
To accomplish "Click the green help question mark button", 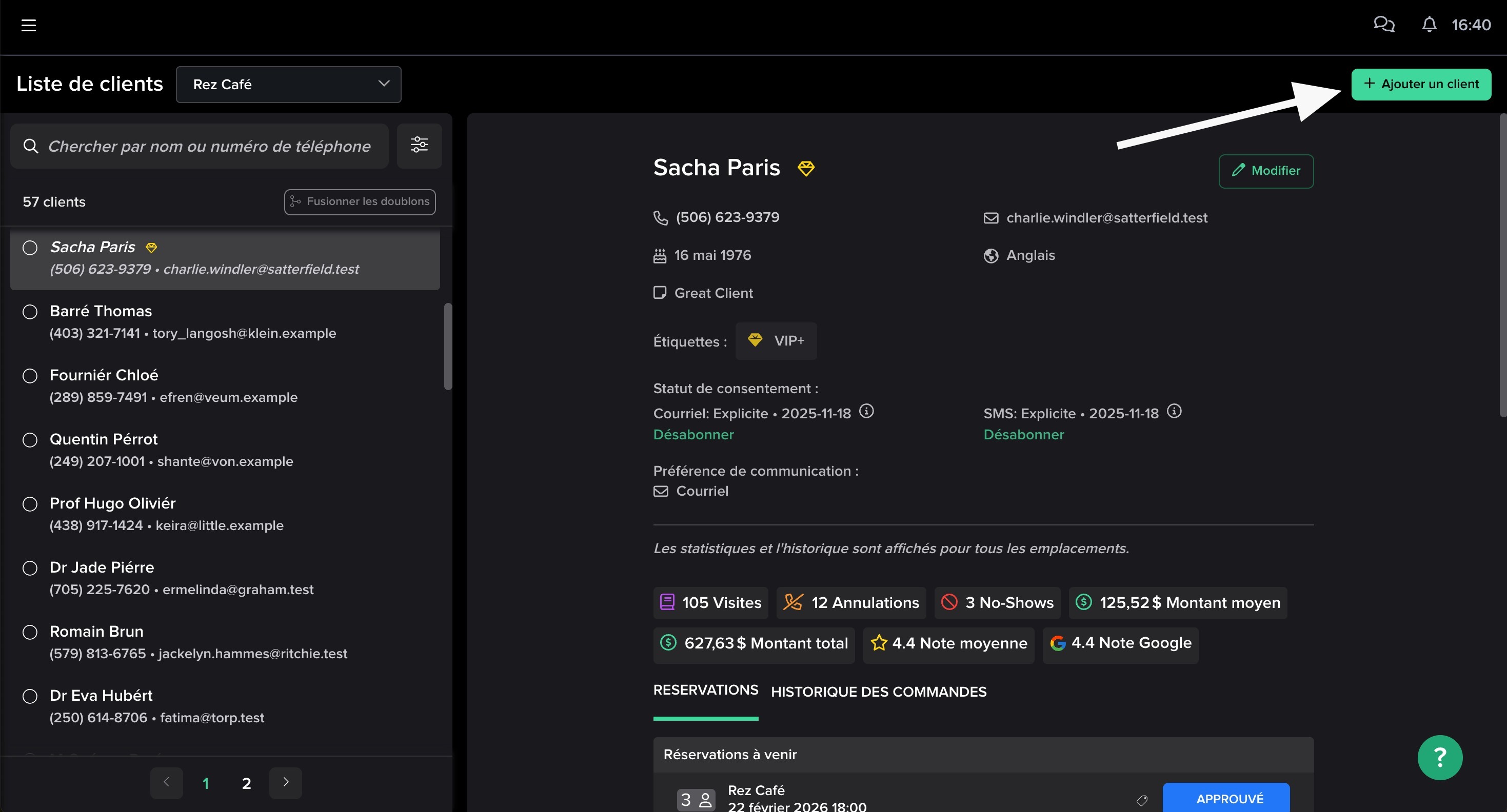I will [x=1439, y=757].
